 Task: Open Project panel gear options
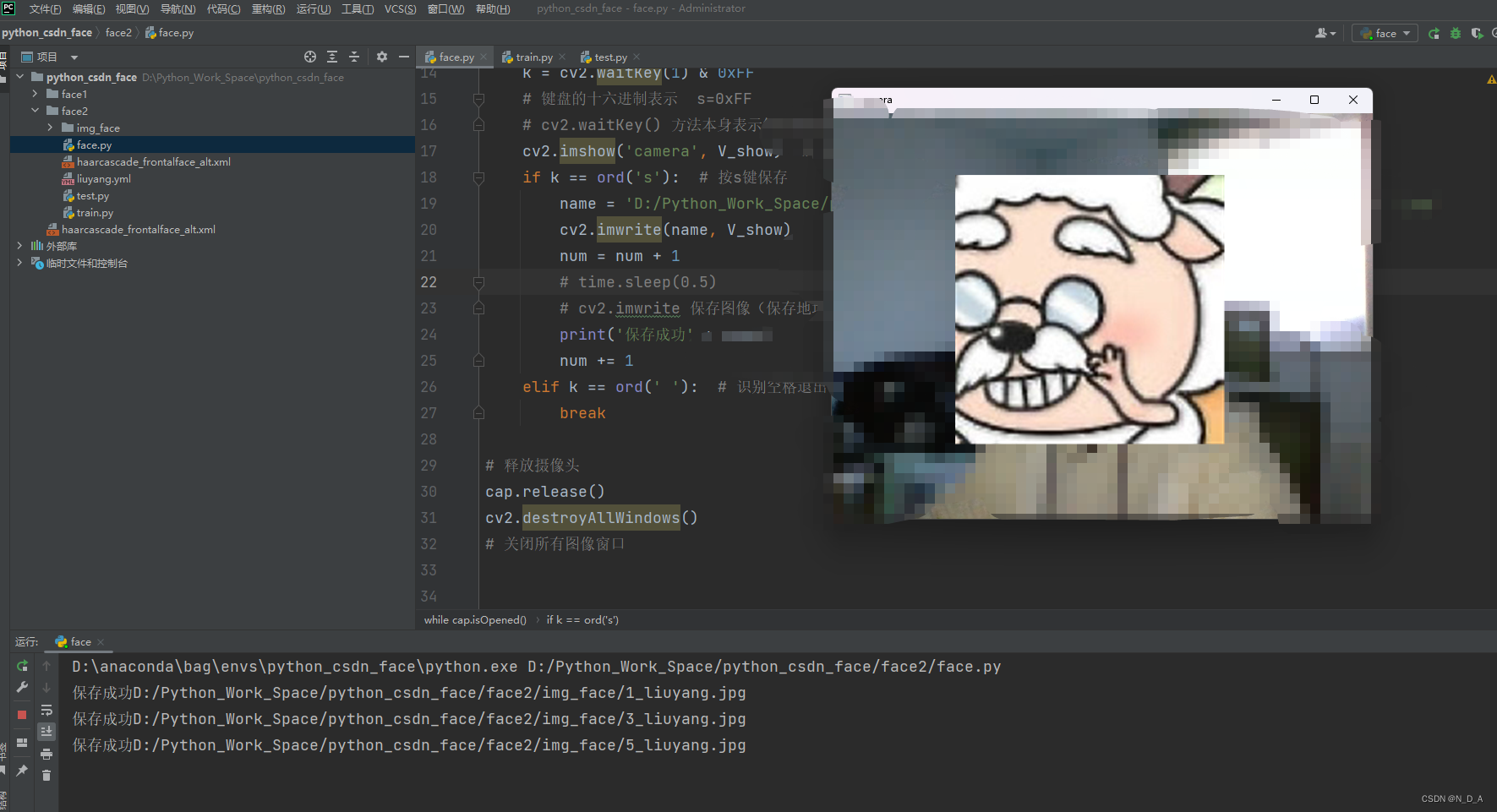coord(382,57)
